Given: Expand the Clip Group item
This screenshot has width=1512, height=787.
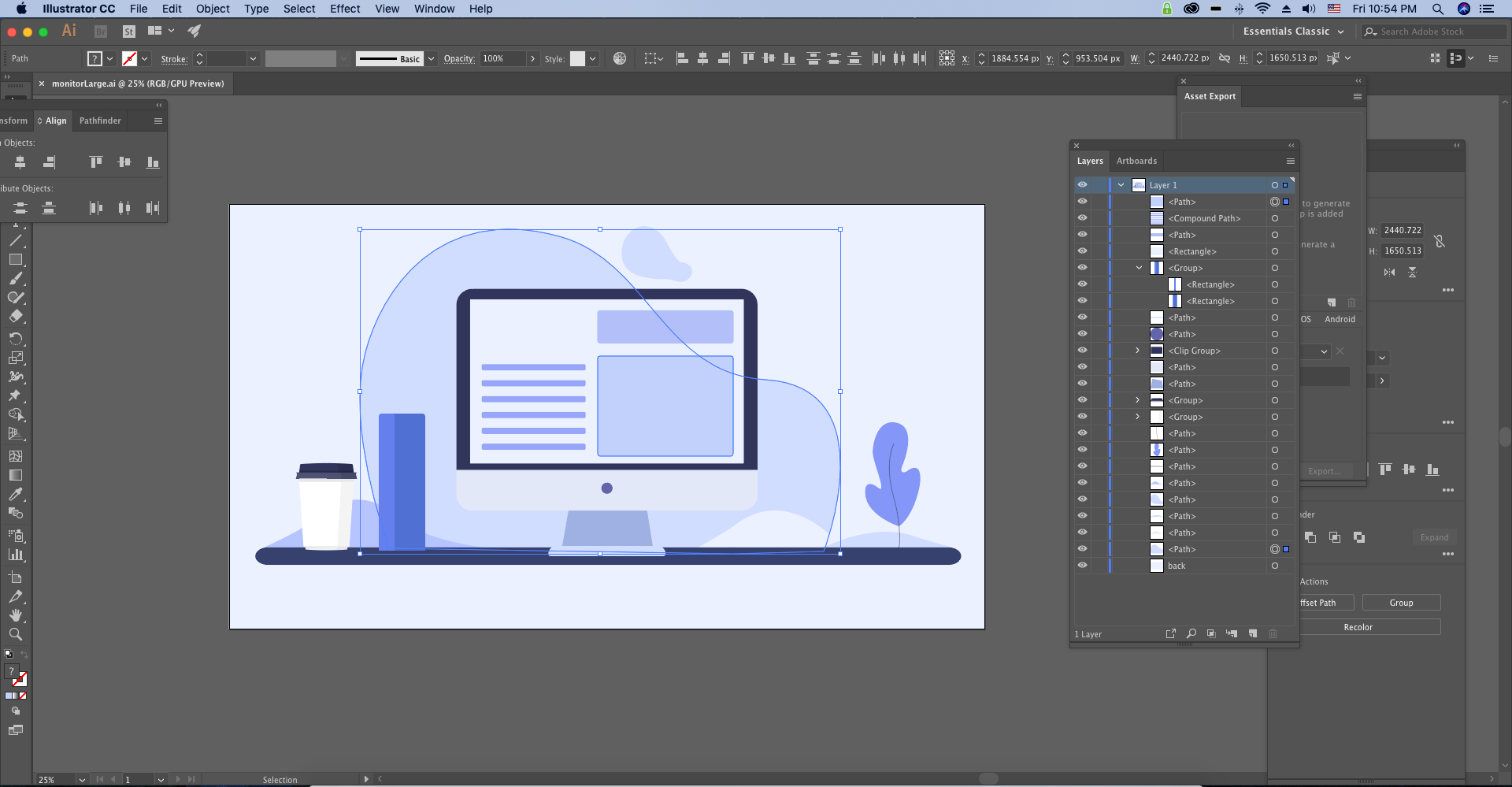Looking at the screenshot, I should [x=1137, y=351].
